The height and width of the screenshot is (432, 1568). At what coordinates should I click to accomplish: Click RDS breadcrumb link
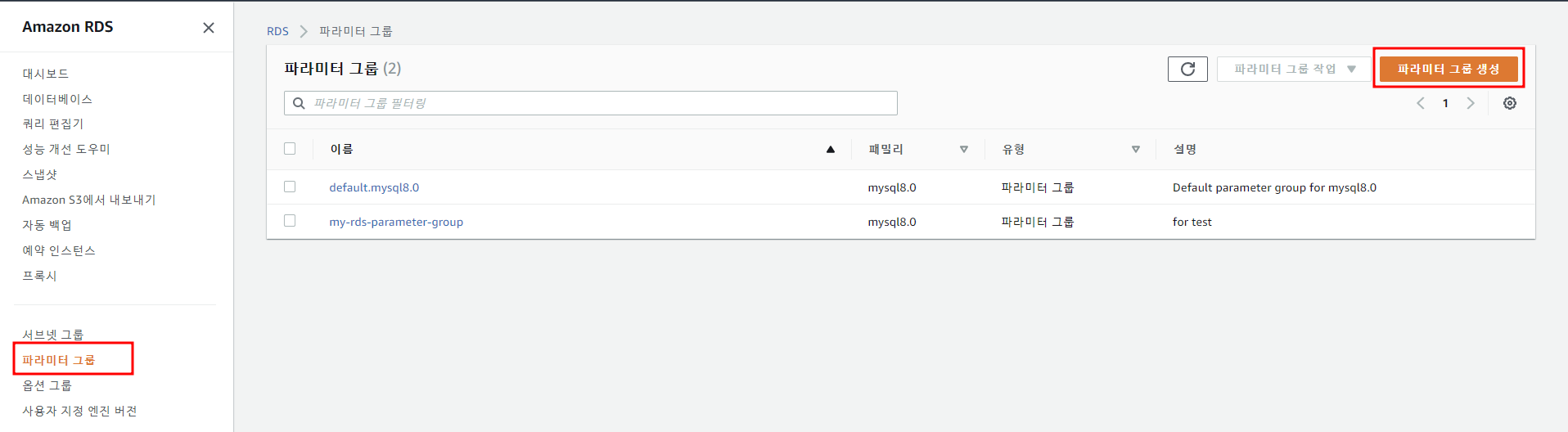click(x=277, y=31)
